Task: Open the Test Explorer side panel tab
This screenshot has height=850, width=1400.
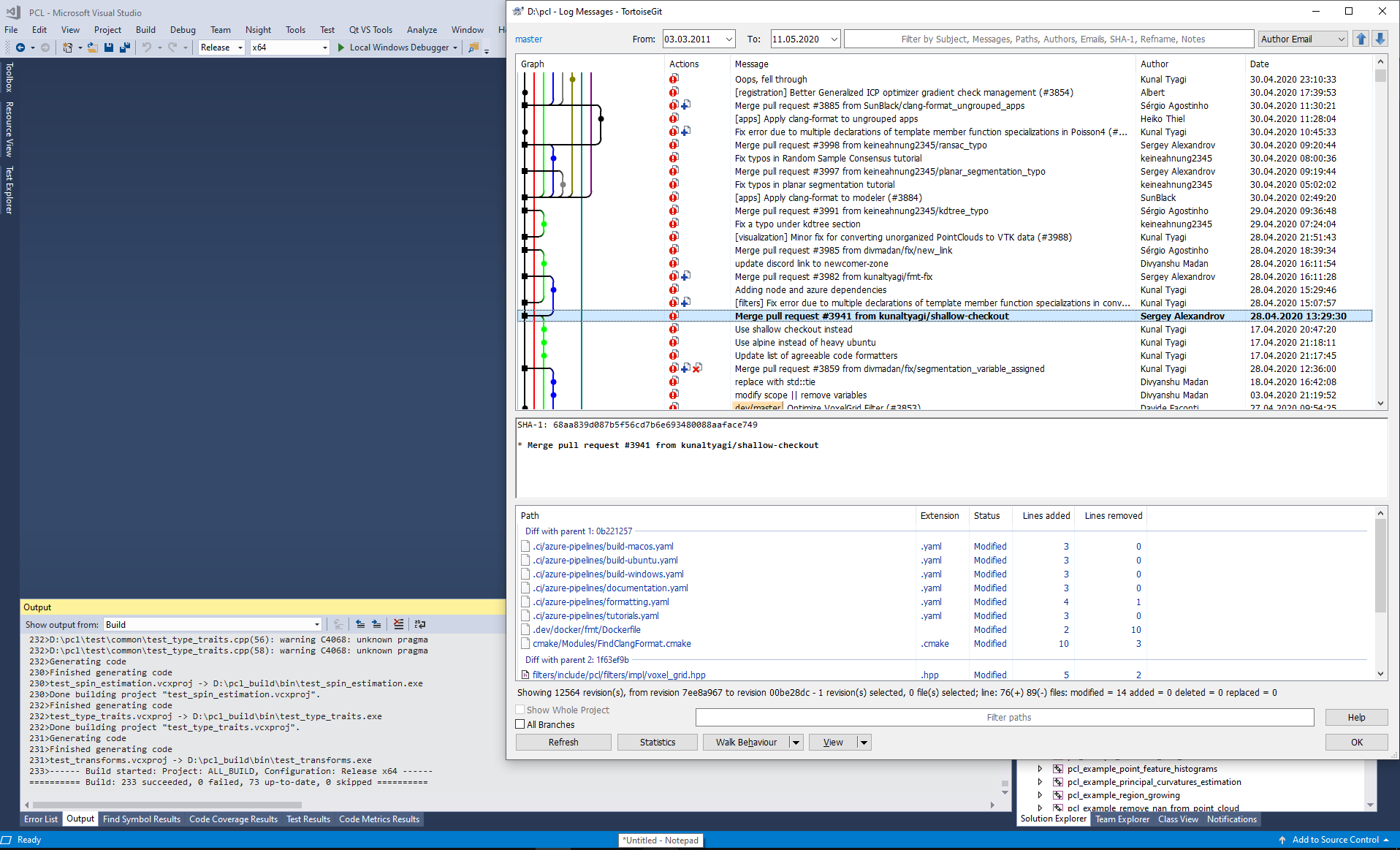Action: (x=9, y=190)
